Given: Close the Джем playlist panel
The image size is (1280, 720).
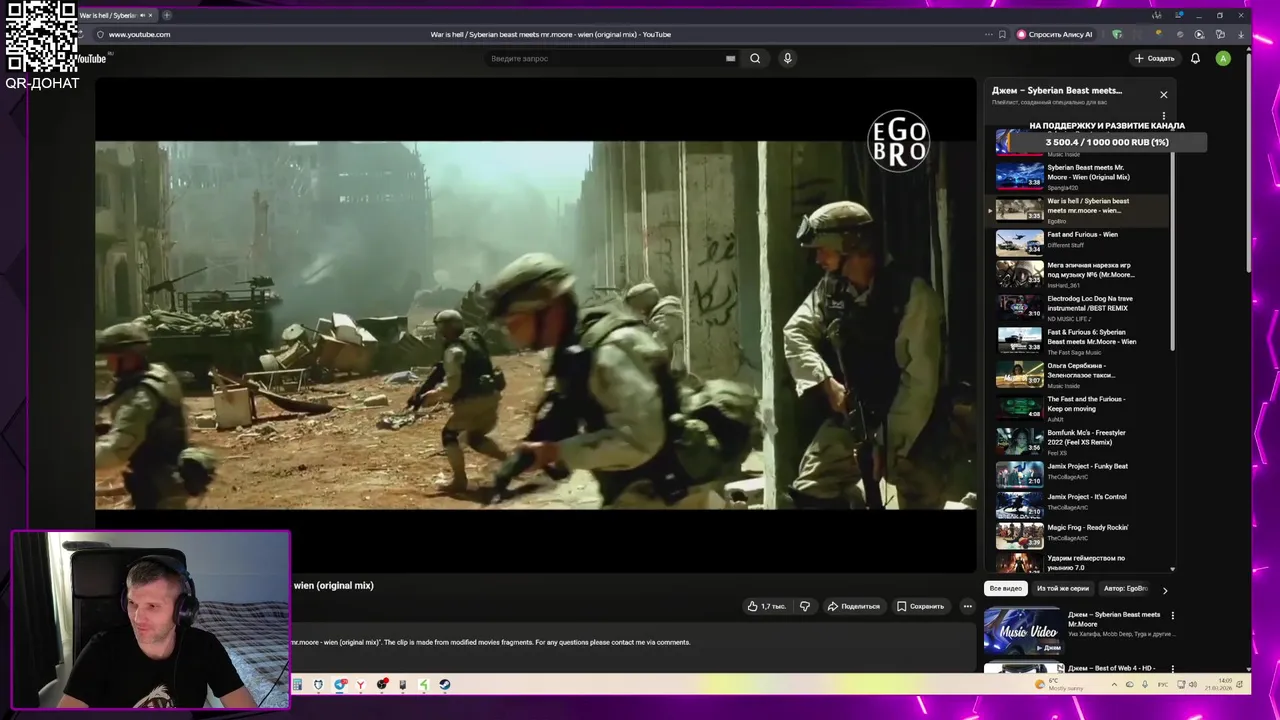Looking at the screenshot, I should pos(1163,95).
